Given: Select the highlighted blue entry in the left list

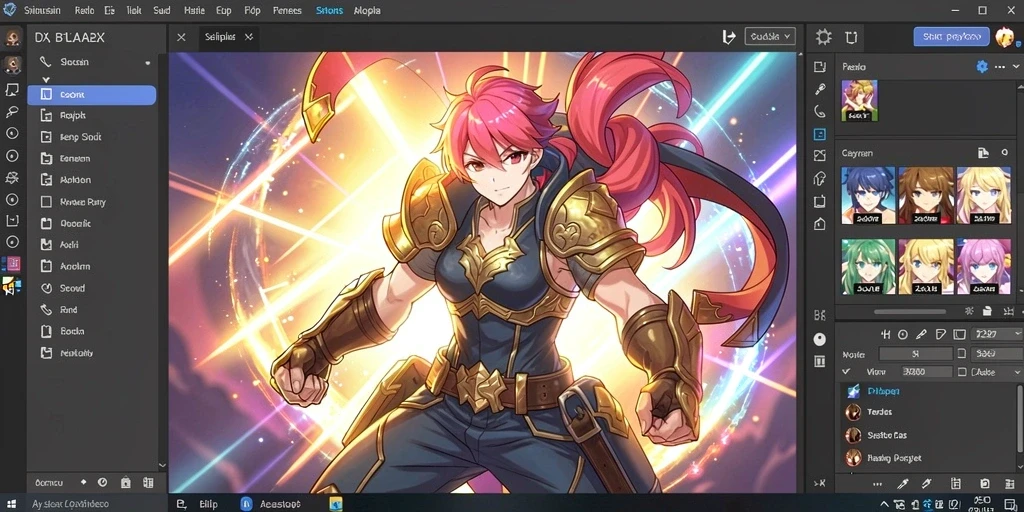Looking at the screenshot, I should pos(91,95).
